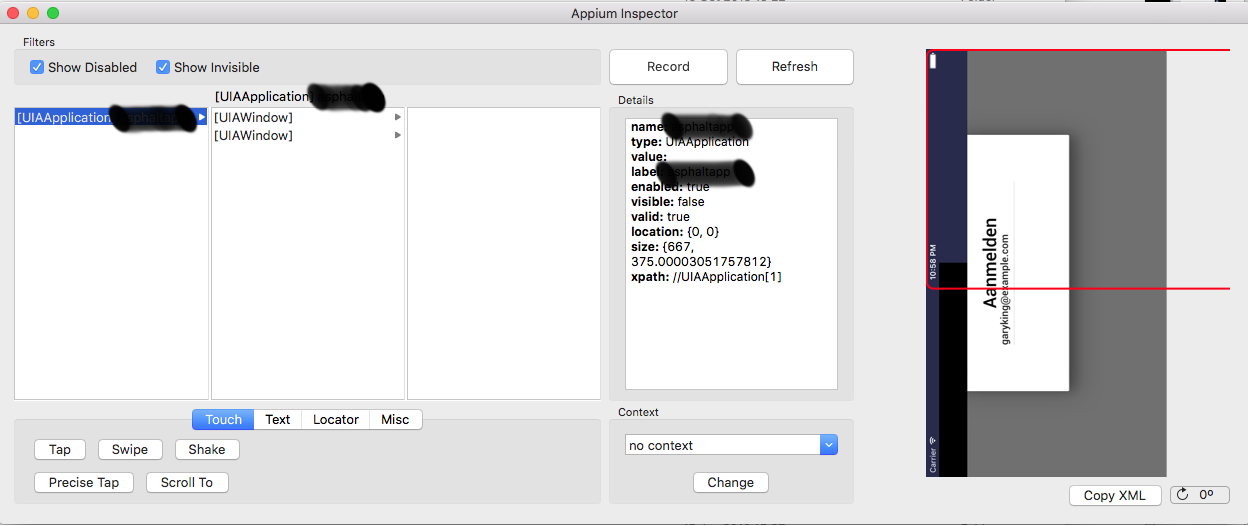Click the Shake button

click(206, 449)
